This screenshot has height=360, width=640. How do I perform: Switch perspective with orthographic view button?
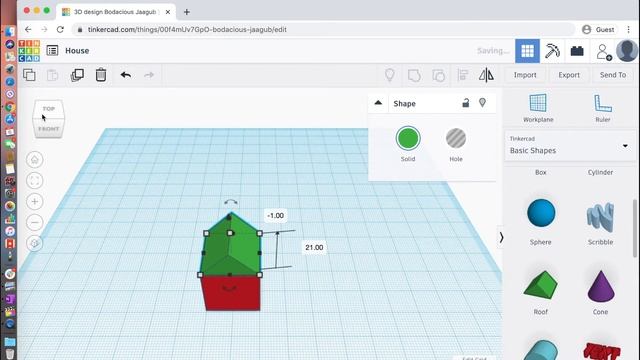35,243
